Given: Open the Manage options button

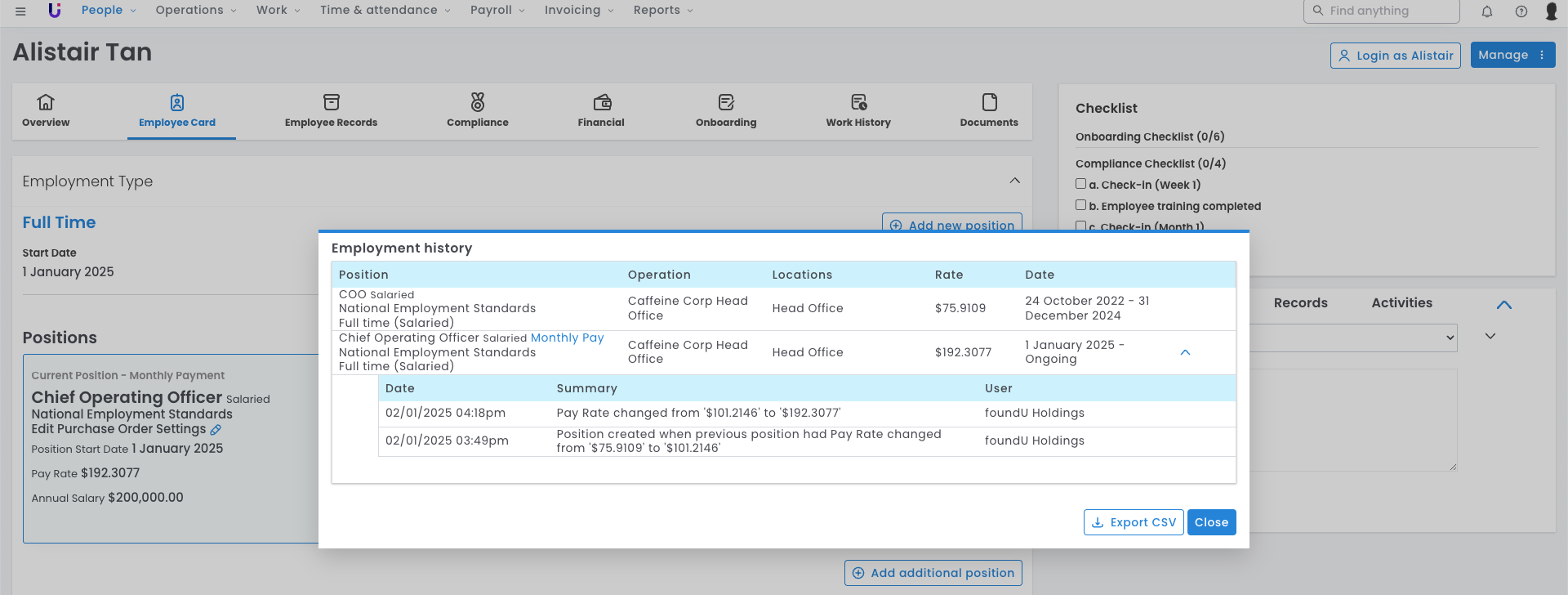Looking at the screenshot, I should [1512, 55].
